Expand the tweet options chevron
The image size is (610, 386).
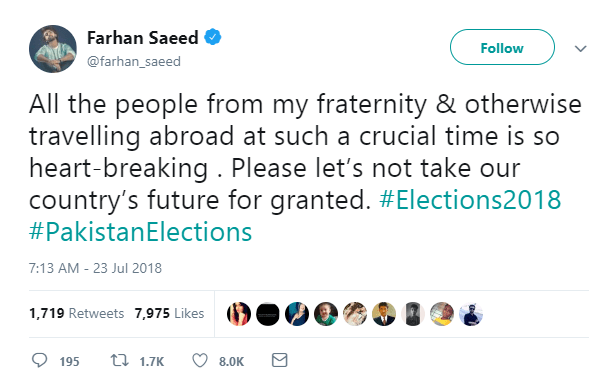coord(580,49)
